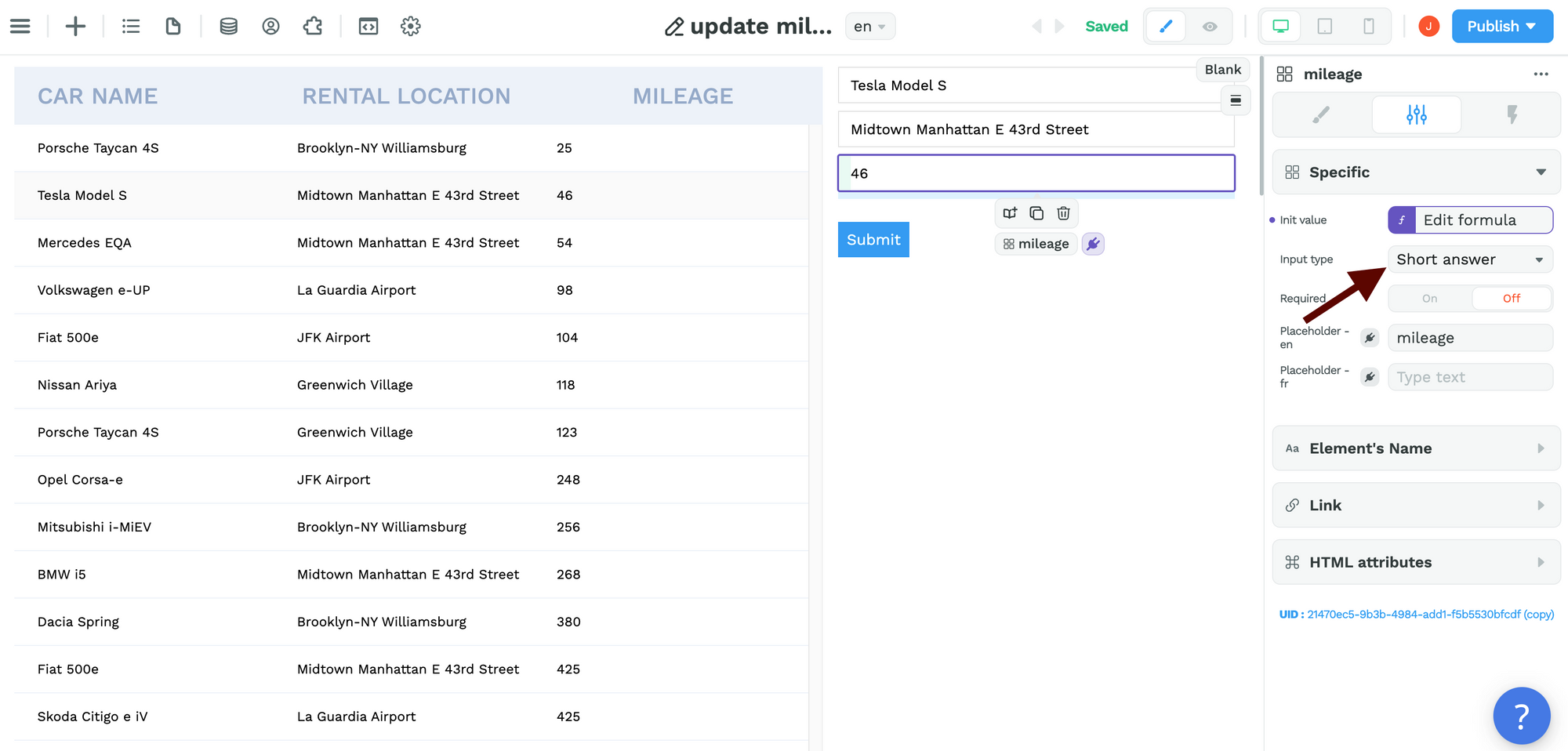Select the Volkswagen e-UP cell
The height and width of the screenshot is (751, 1568).
coord(93,290)
